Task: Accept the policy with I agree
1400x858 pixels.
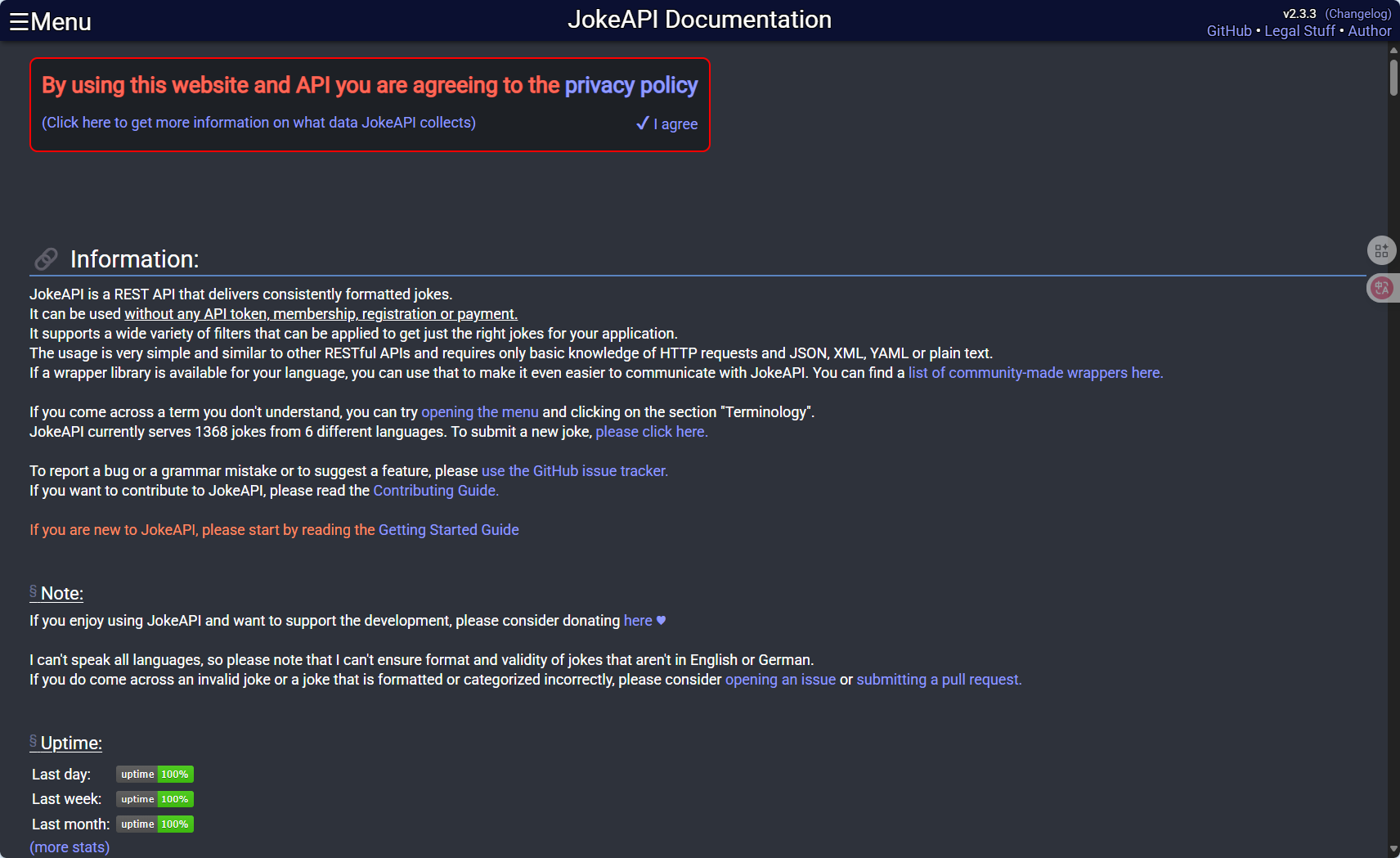Action: 667,124
